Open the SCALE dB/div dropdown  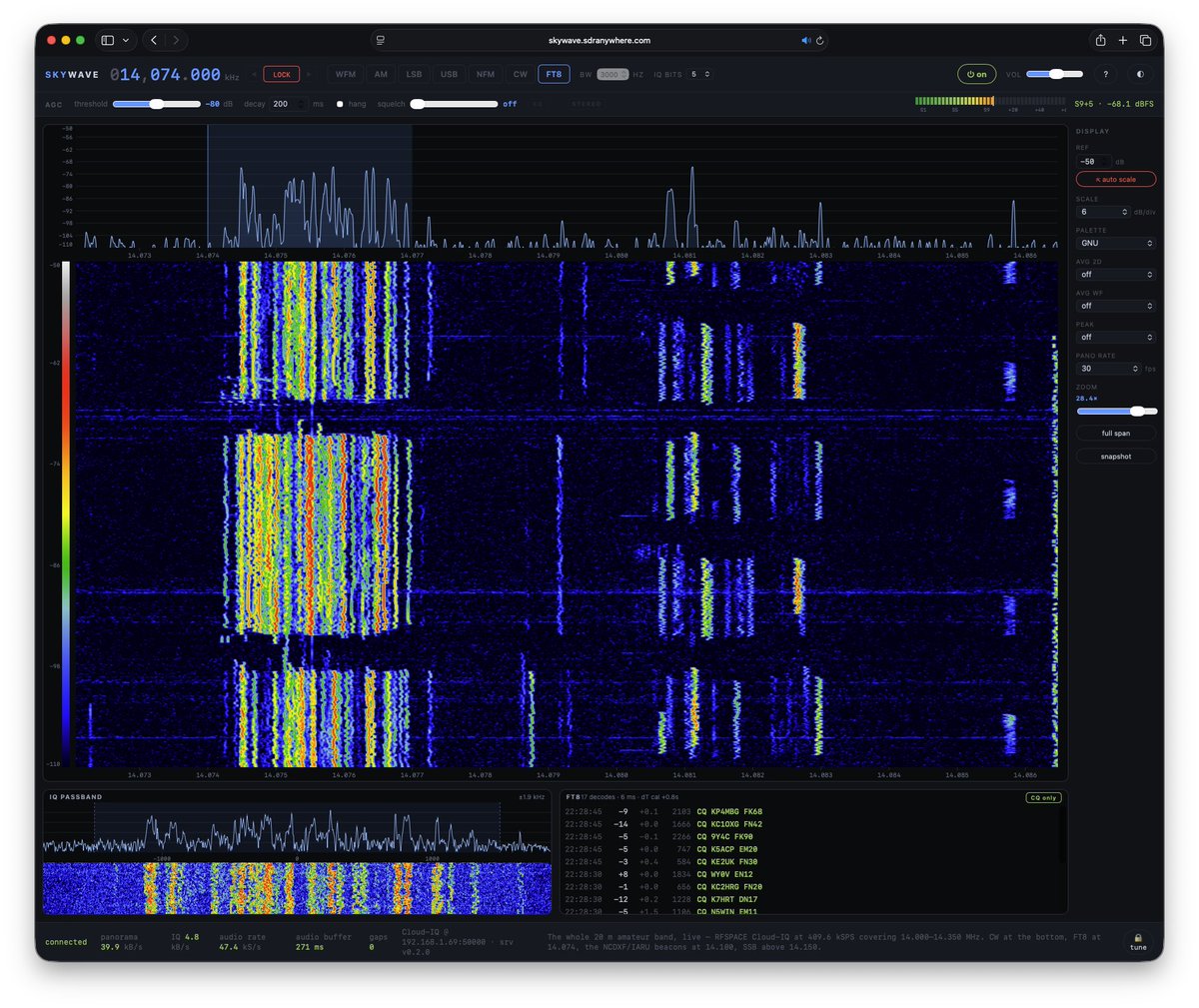pyautogui.click(x=1103, y=212)
